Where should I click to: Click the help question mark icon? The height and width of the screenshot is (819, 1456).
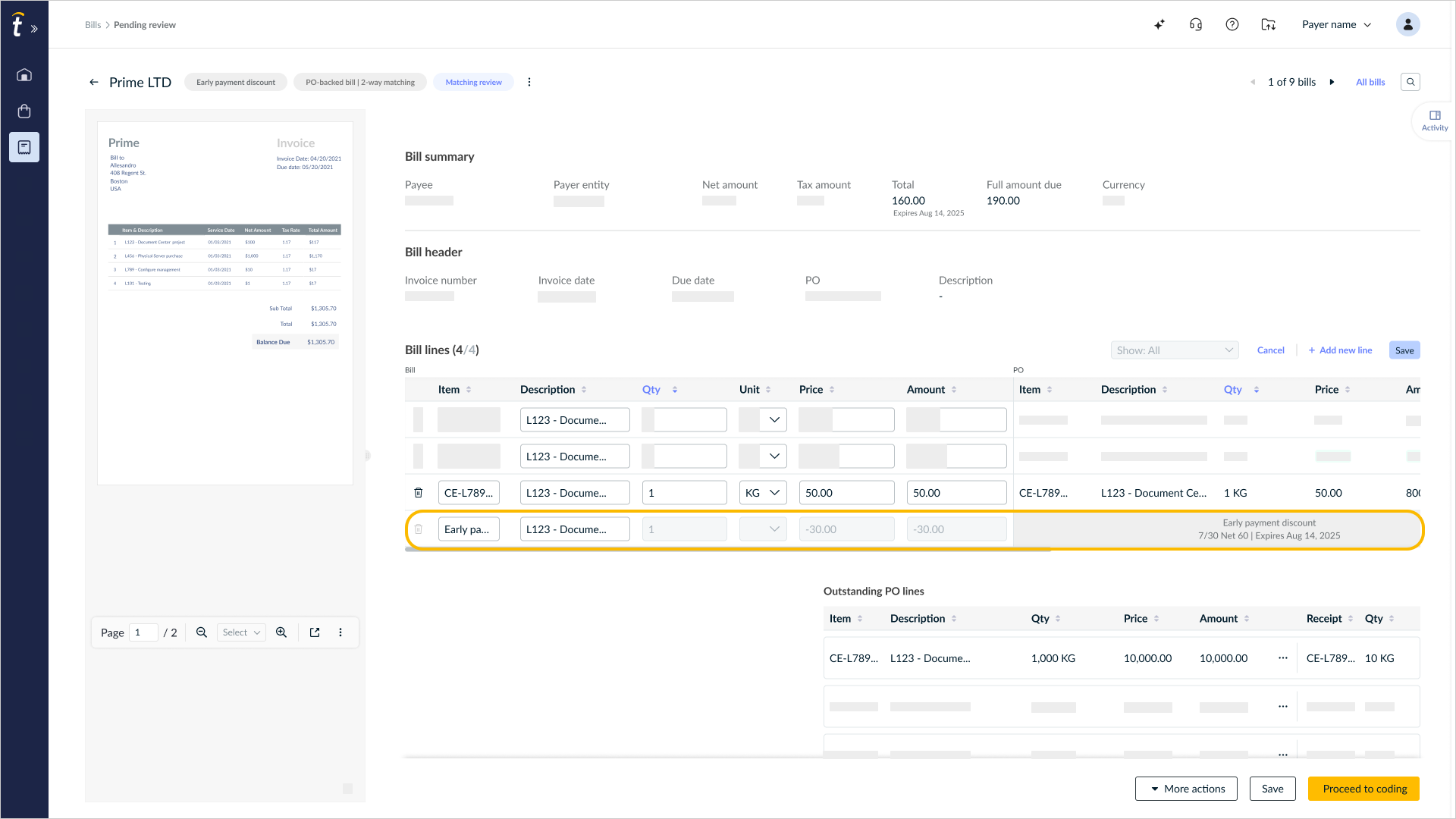[x=1232, y=24]
